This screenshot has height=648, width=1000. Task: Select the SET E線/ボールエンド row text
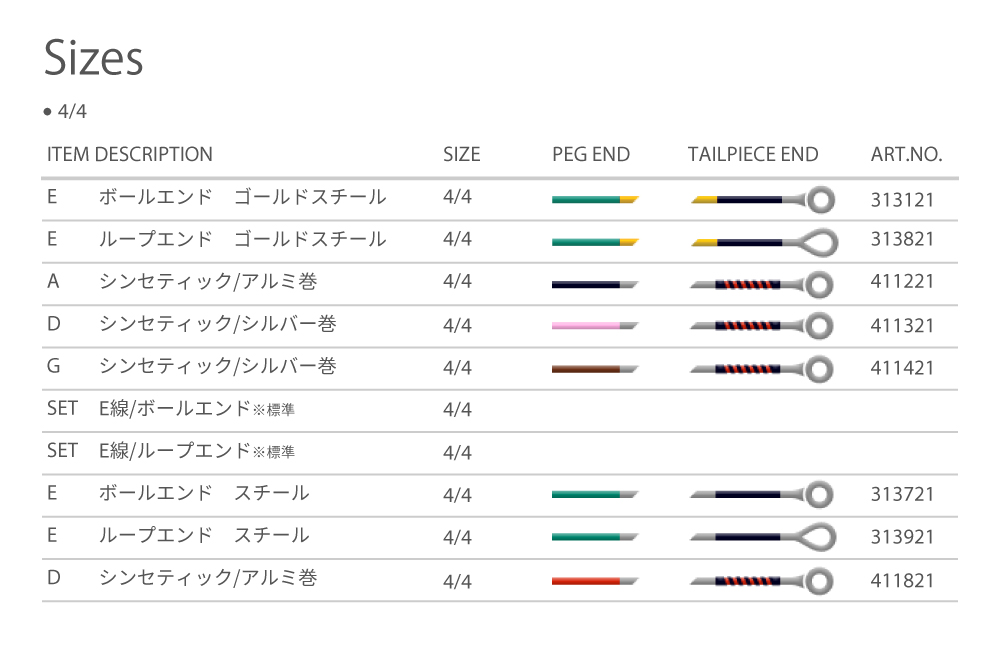[197, 408]
